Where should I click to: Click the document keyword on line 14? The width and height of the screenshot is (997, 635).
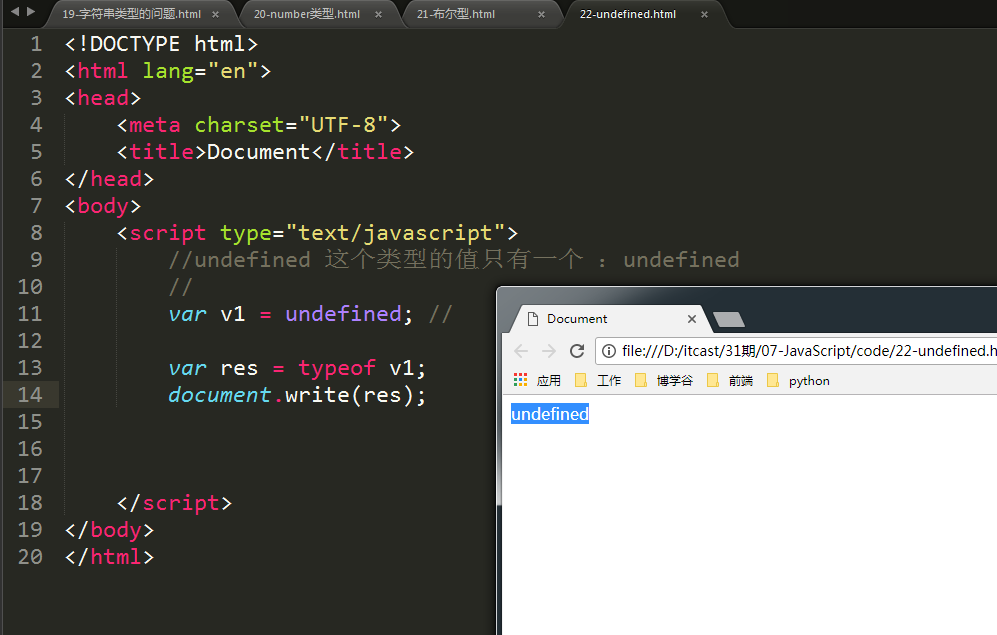(220, 395)
